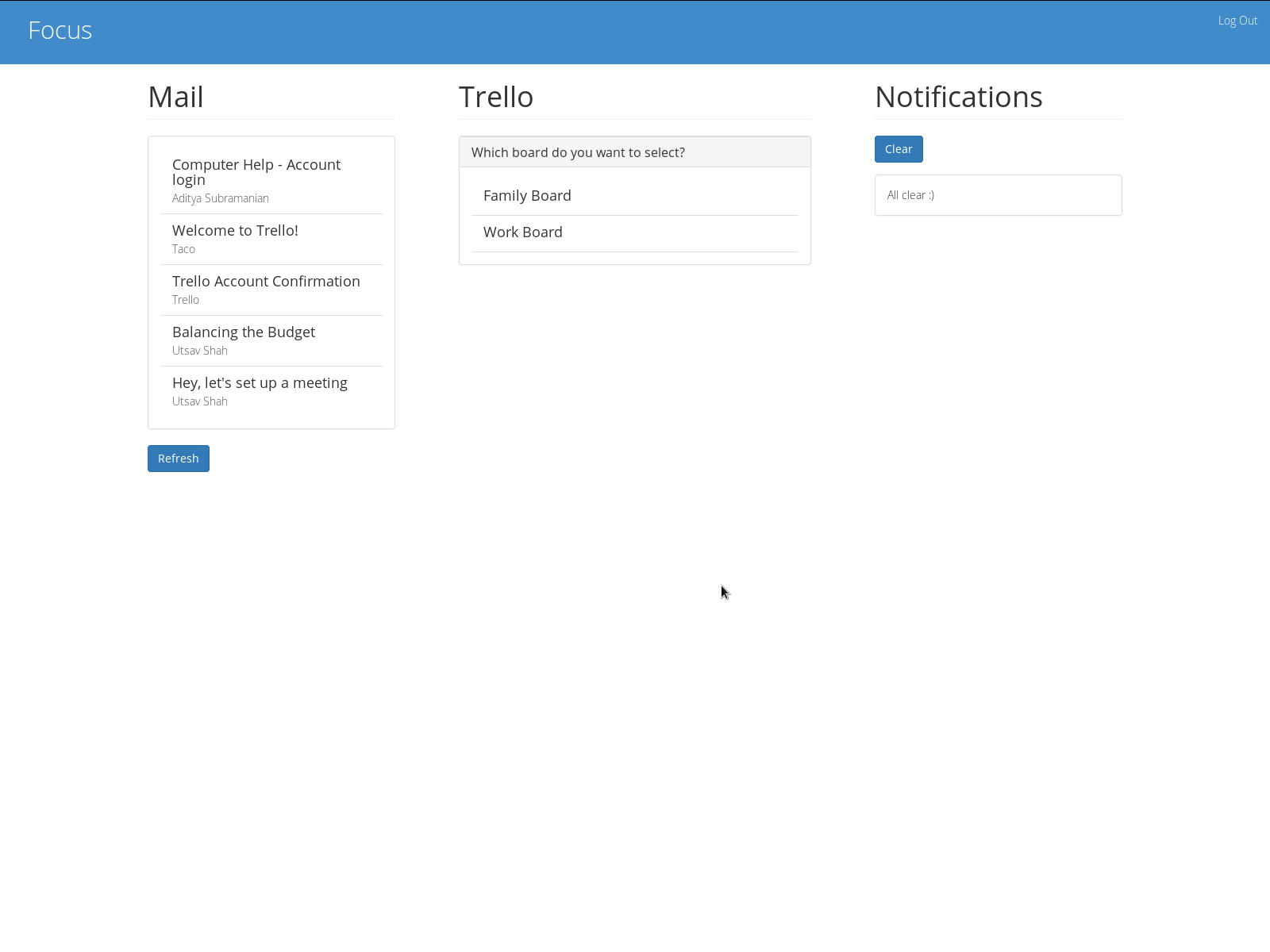Select the Work Board

[x=635, y=232]
